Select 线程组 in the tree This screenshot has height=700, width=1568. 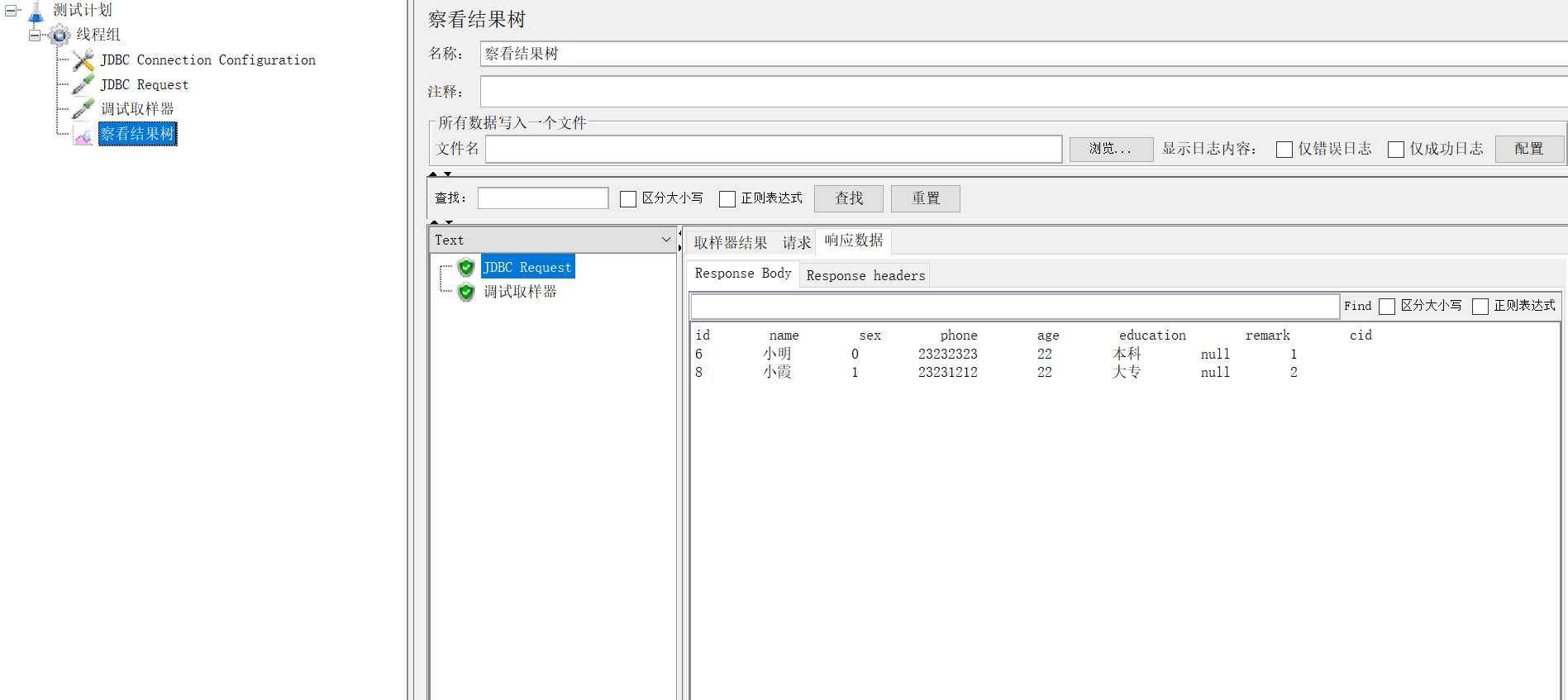click(98, 35)
